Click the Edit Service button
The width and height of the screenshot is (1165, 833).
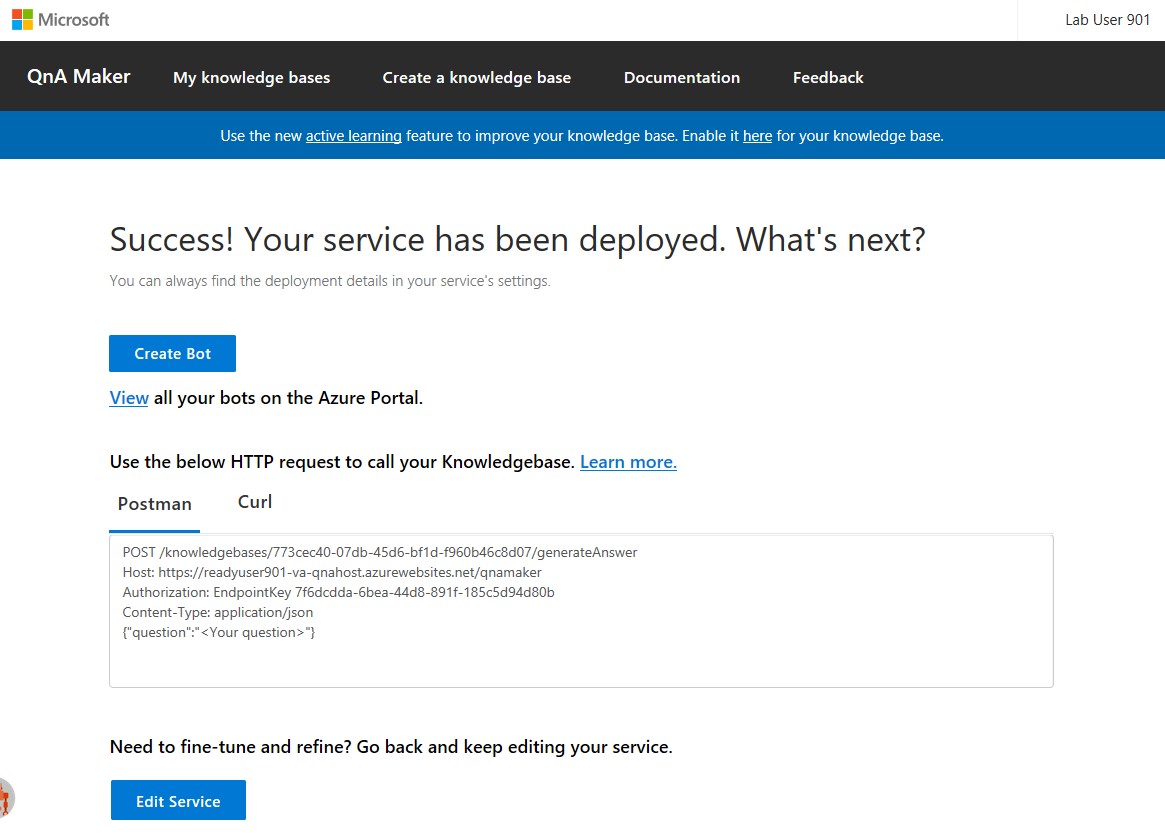coord(178,800)
